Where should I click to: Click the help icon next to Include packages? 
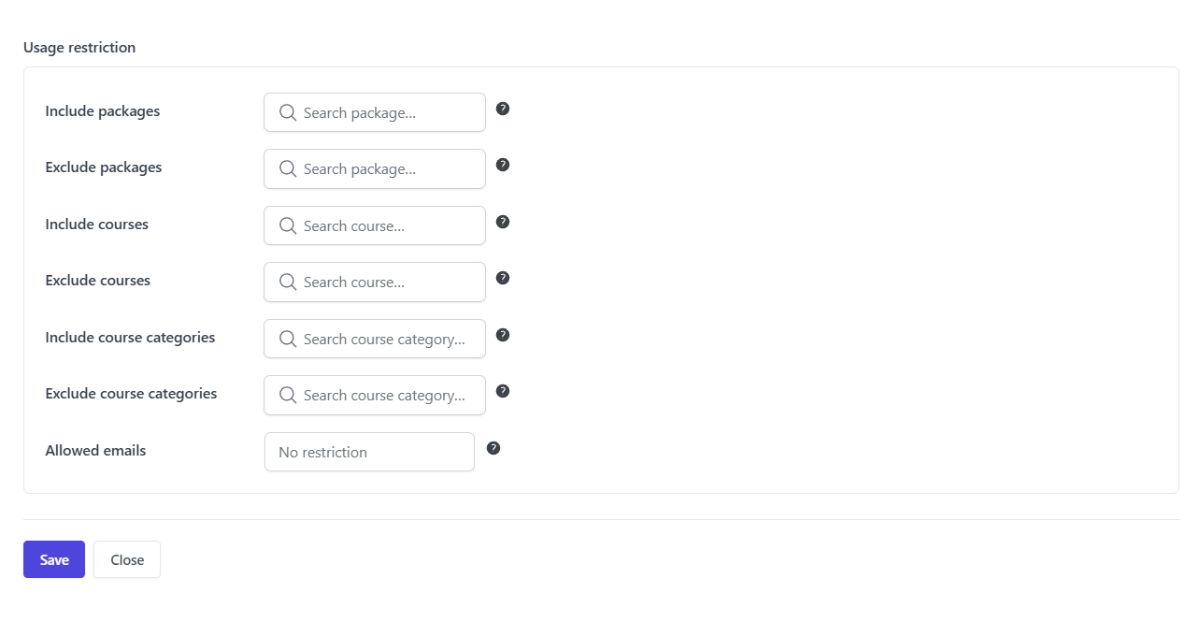click(x=502, y=110)
